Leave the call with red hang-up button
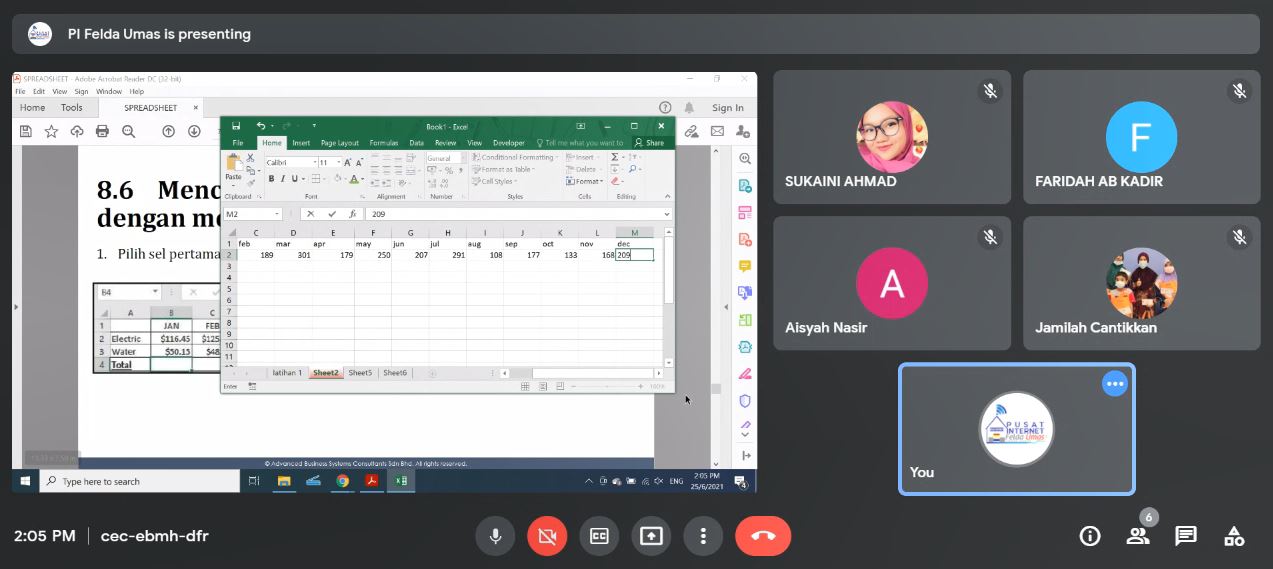Screen dimensions: 1273x569 763,536
